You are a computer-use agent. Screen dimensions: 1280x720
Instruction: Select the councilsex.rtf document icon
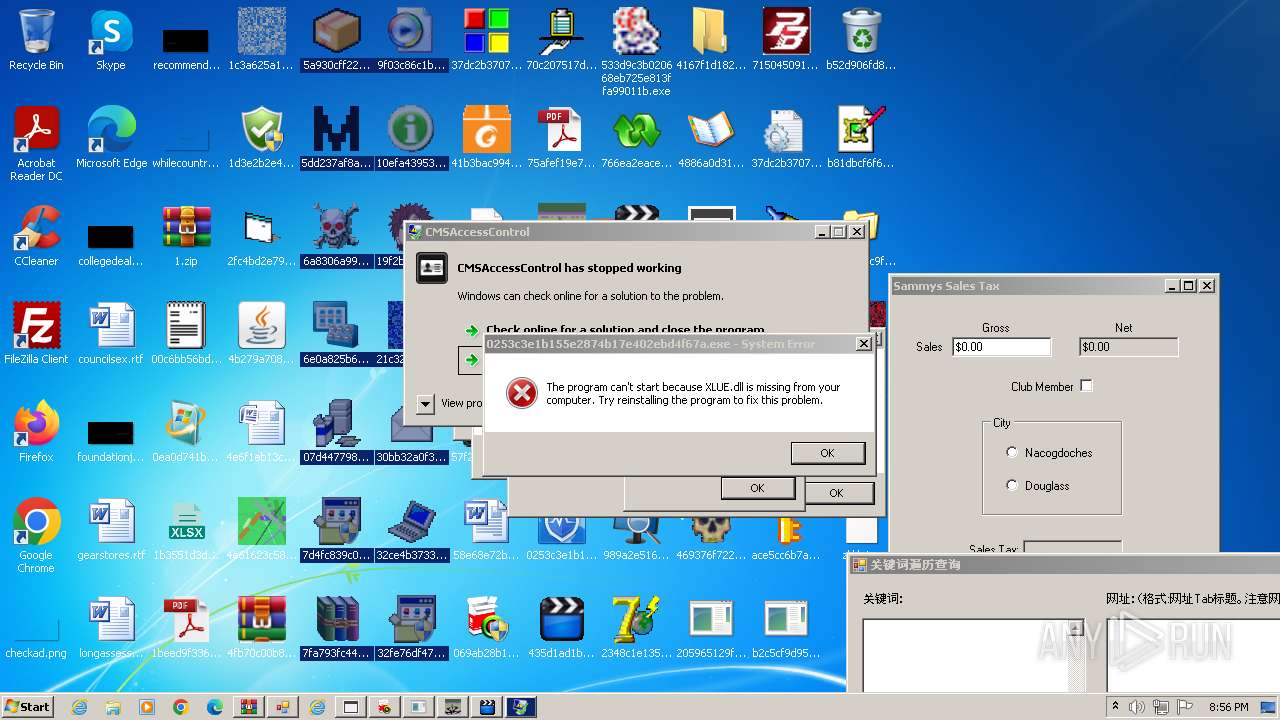tap(111, 334)
